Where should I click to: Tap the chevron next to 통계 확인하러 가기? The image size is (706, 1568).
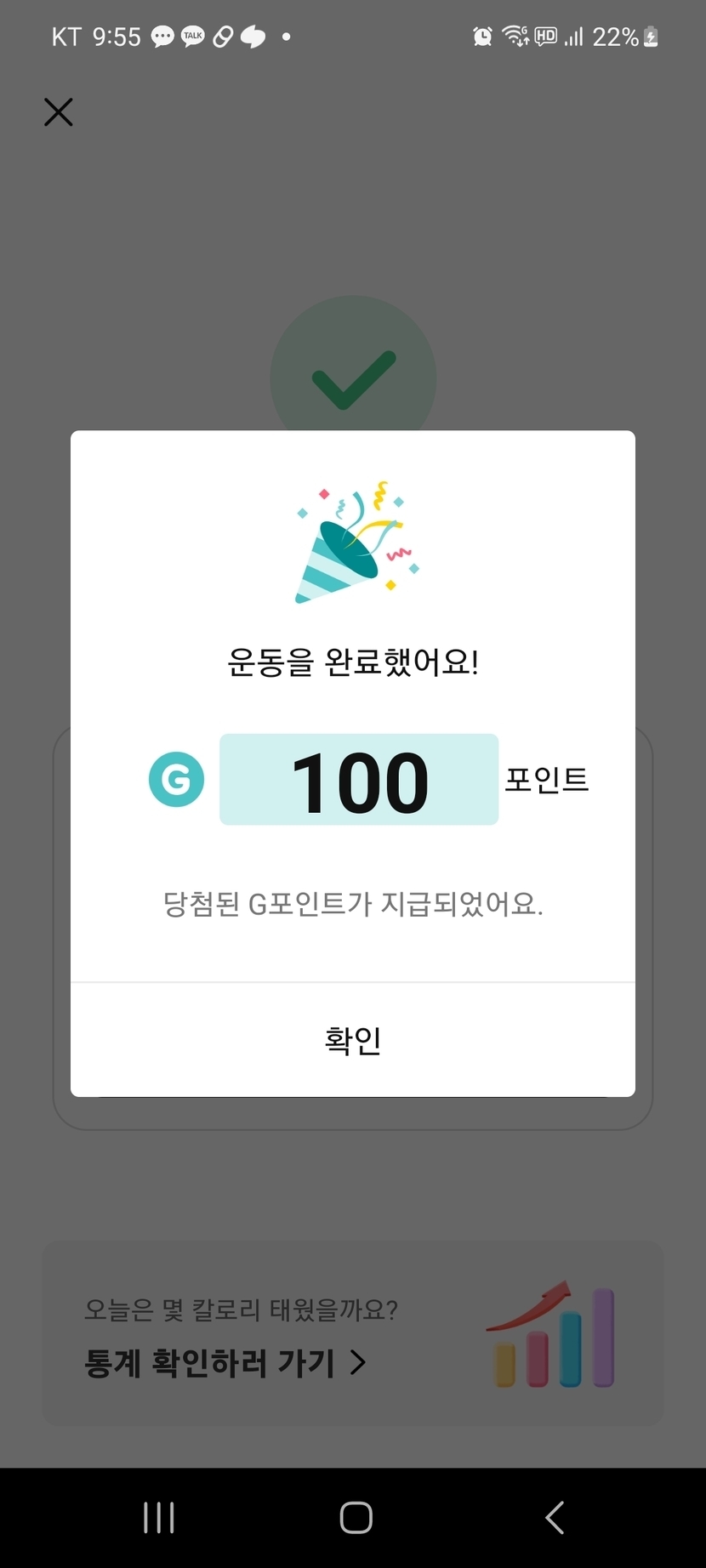coord(358,1363)
